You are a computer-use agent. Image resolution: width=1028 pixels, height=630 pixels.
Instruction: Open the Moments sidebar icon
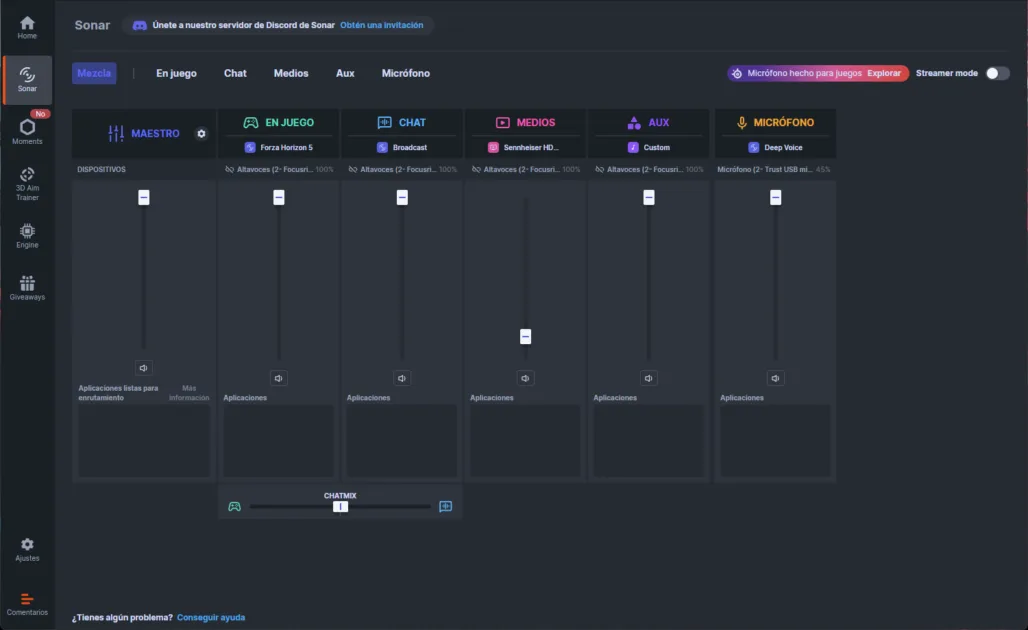tap(27, 130)
